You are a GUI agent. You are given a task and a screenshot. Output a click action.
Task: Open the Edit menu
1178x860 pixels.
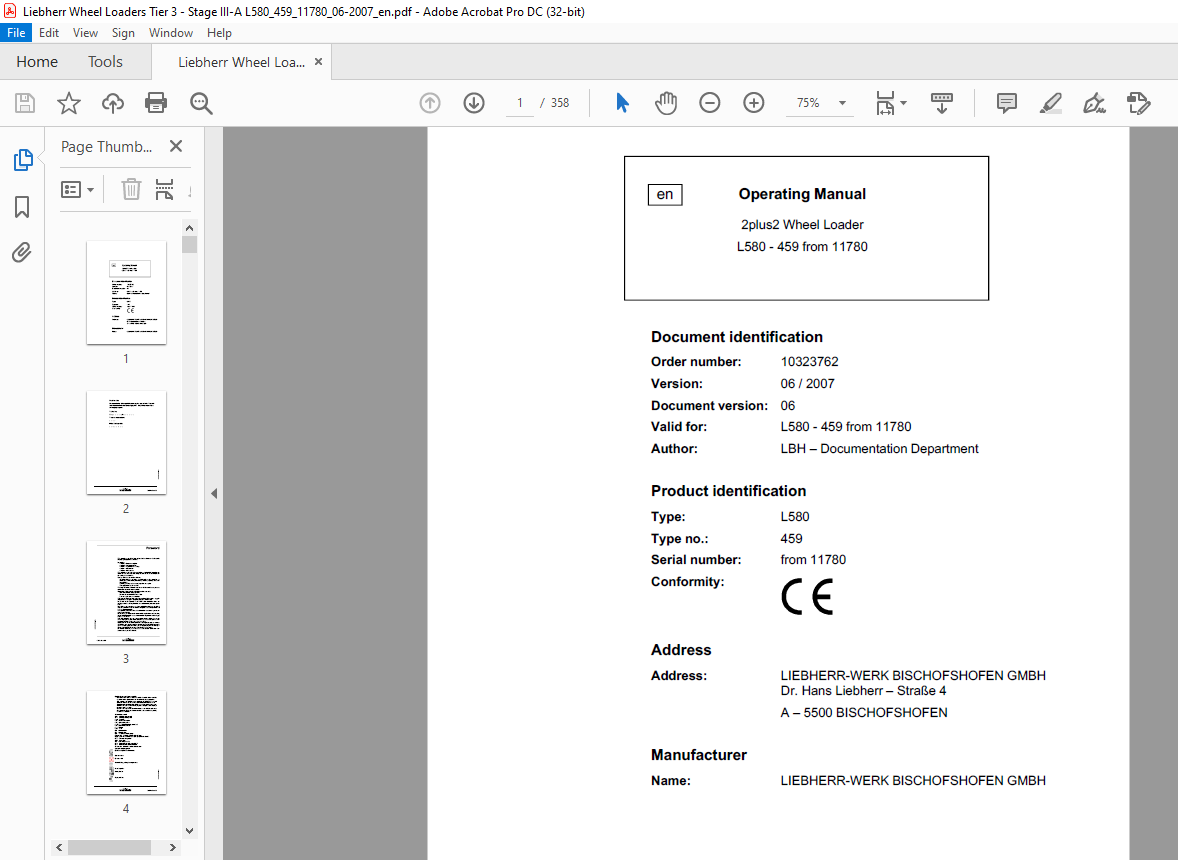pos(49,32)
